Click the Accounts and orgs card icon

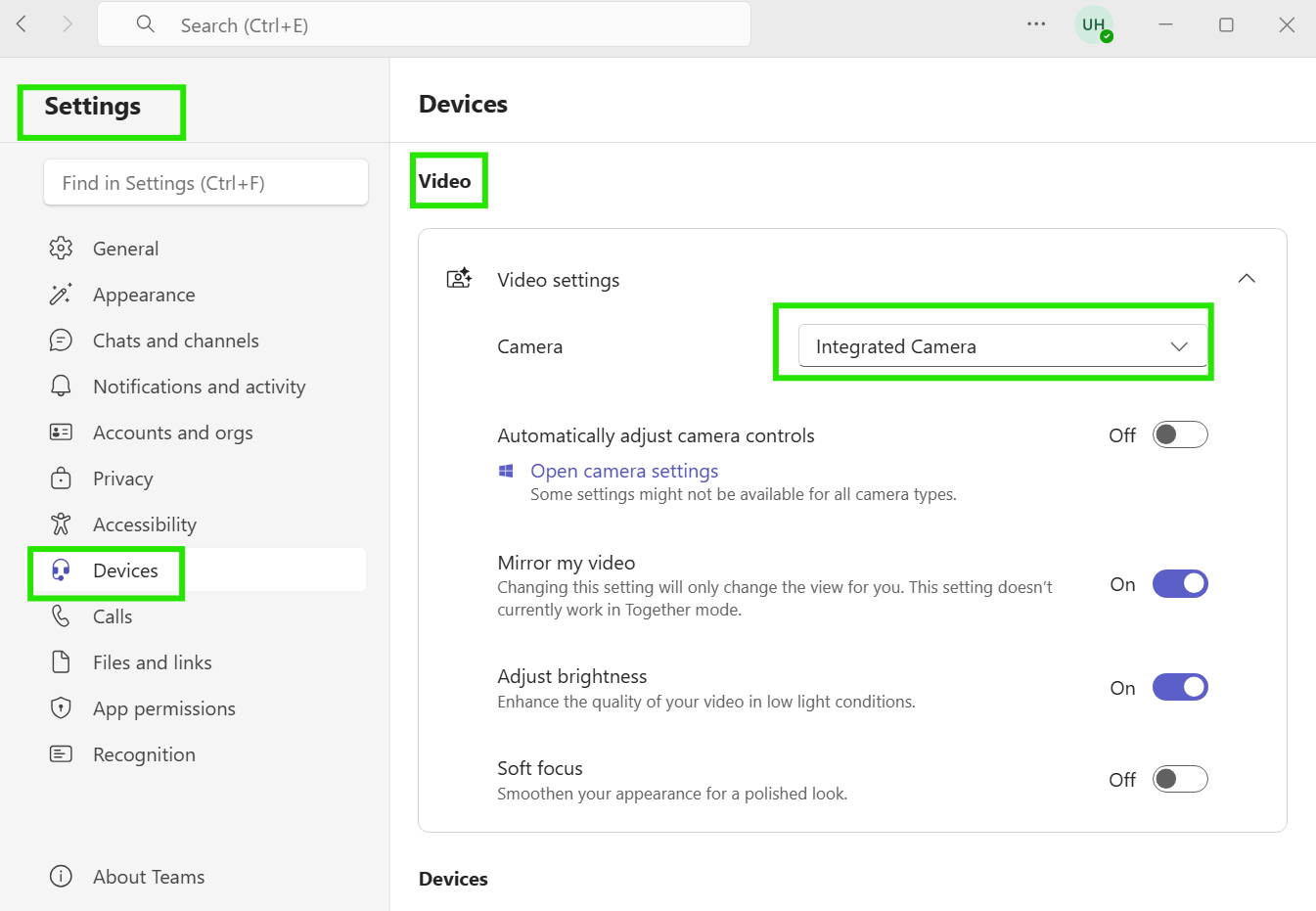[x=61, y=433]
